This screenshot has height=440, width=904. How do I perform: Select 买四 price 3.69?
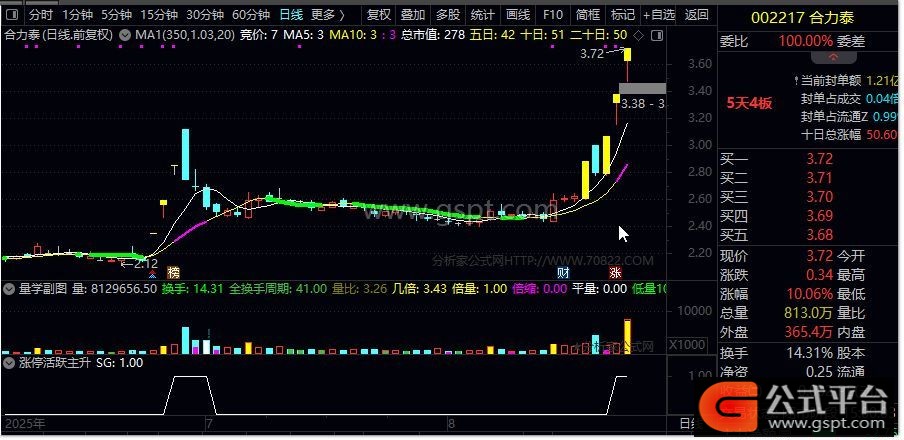pos(819,216)
